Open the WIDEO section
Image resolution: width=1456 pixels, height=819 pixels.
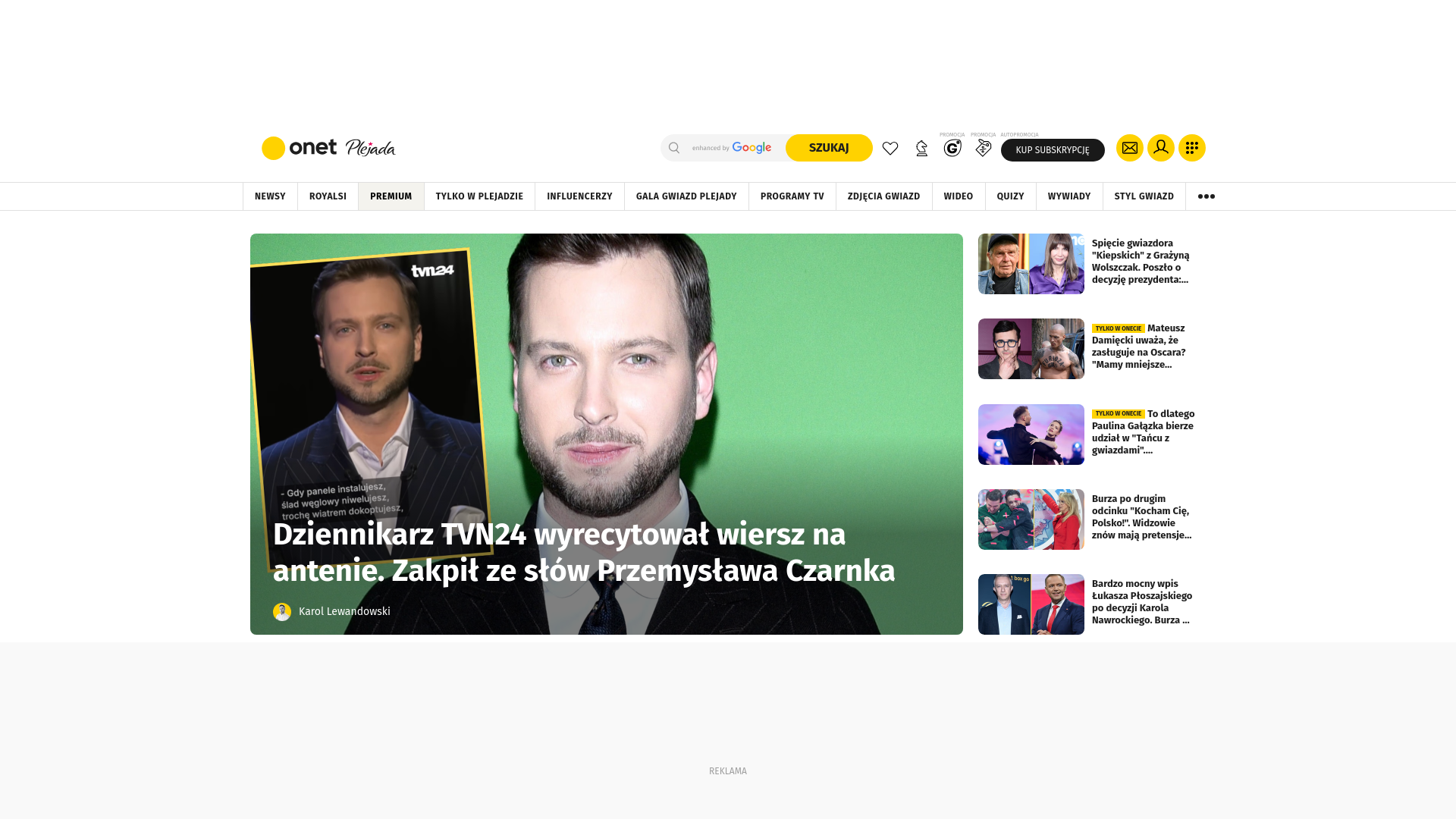[959, 196]
